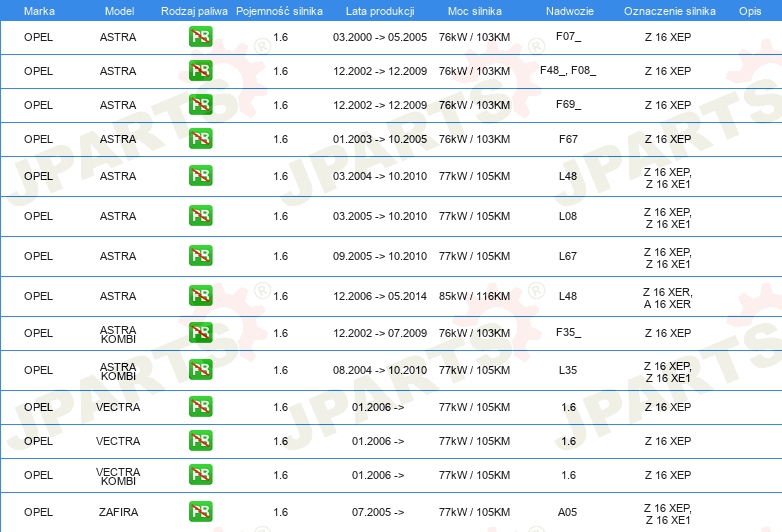Sort by the Marka column header
782x532 pixels.
39,11
